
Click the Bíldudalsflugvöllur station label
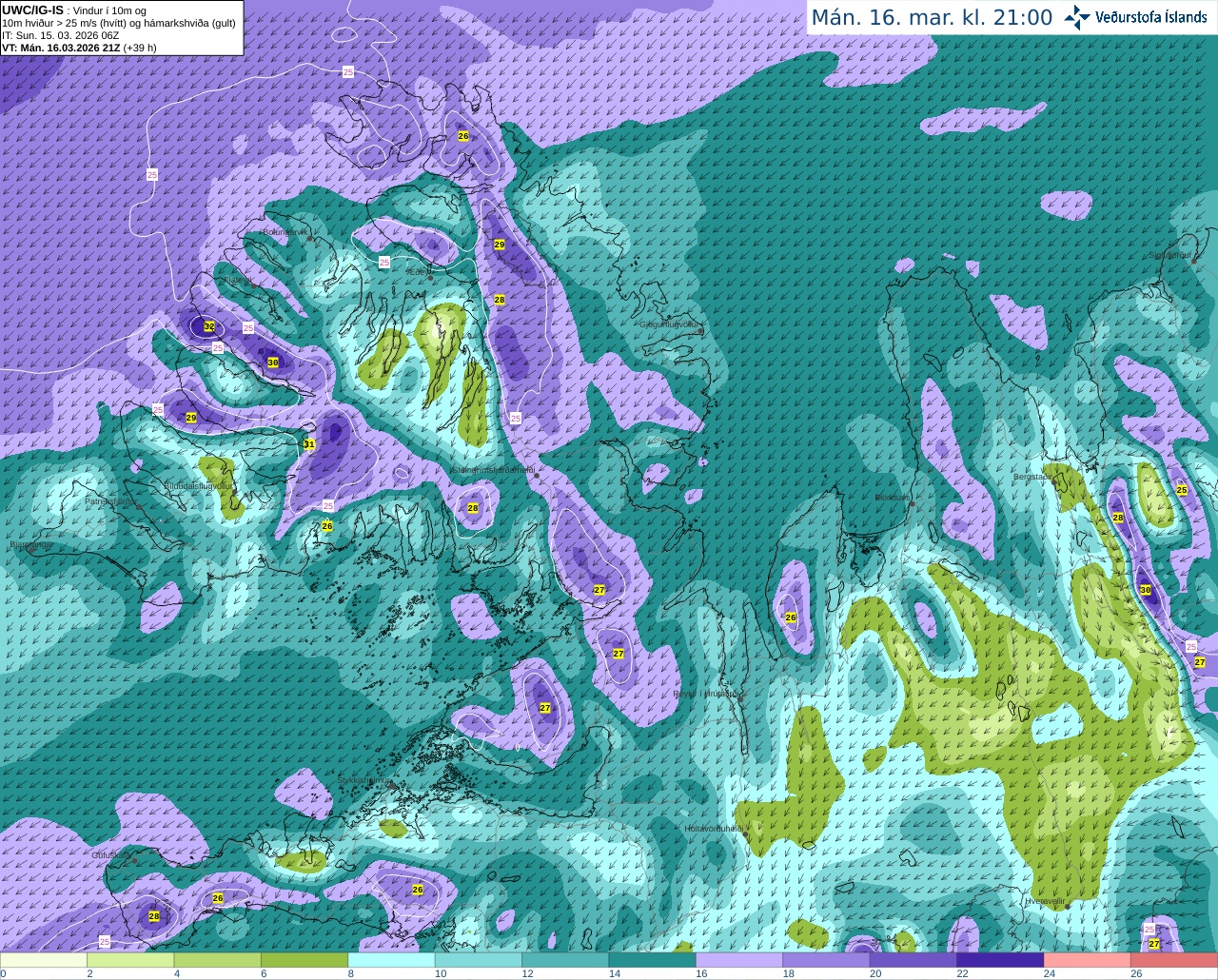pos(198,485)
